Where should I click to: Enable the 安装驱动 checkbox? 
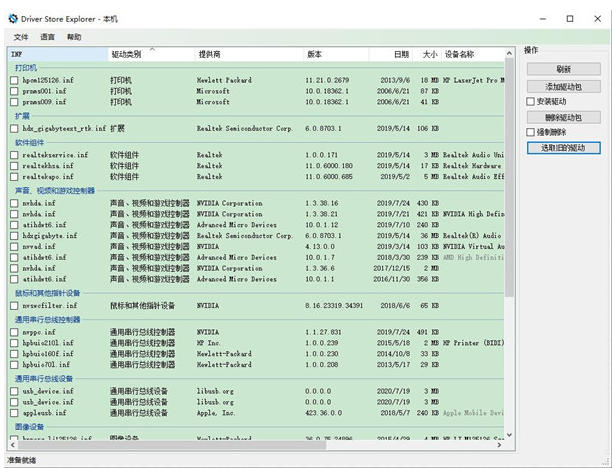coord(531,102)
